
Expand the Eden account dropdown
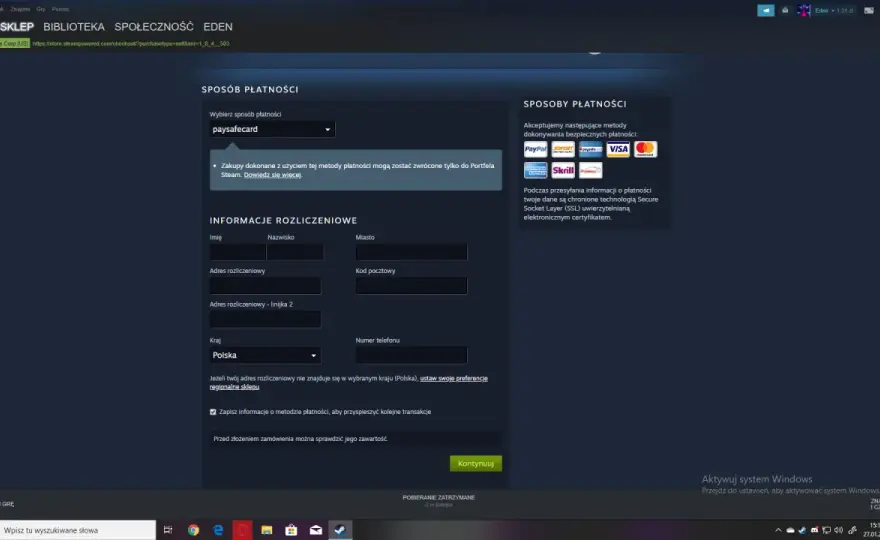(x=834, y=10)
